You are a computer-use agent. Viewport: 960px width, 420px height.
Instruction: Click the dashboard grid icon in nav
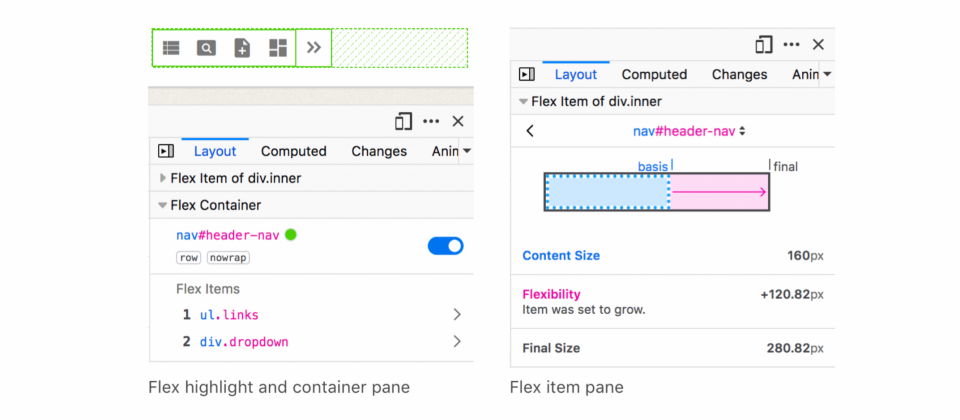click(278, 48)
